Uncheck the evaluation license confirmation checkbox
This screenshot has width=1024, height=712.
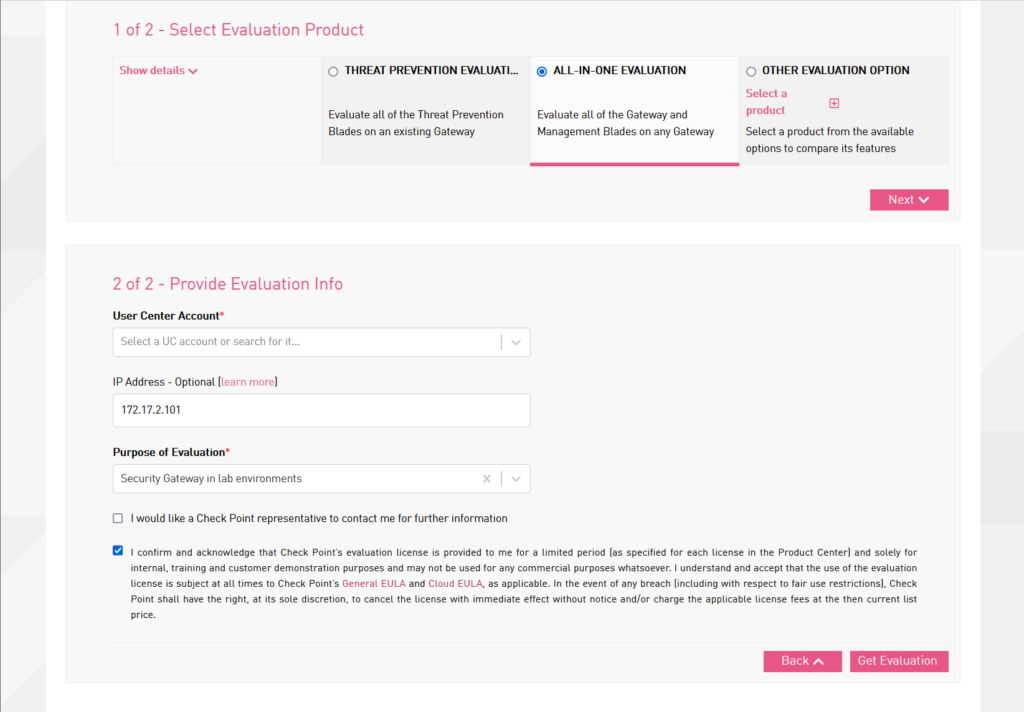pos(118,550)
